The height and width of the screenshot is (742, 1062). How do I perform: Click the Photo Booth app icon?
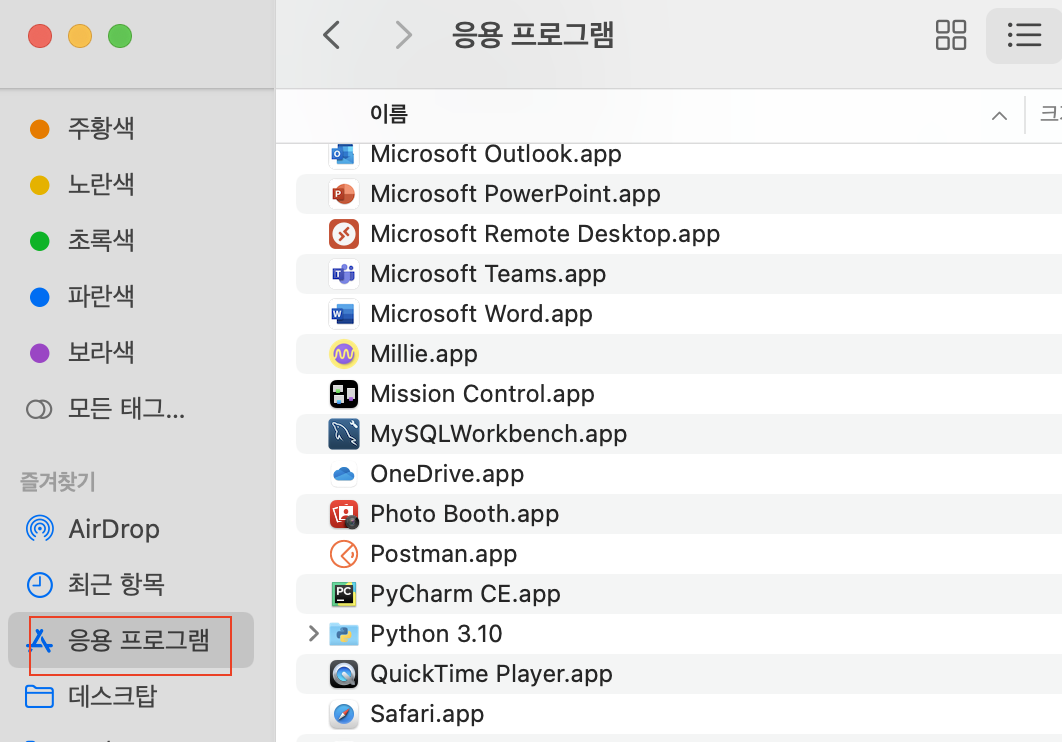click(x=343, y=514)
